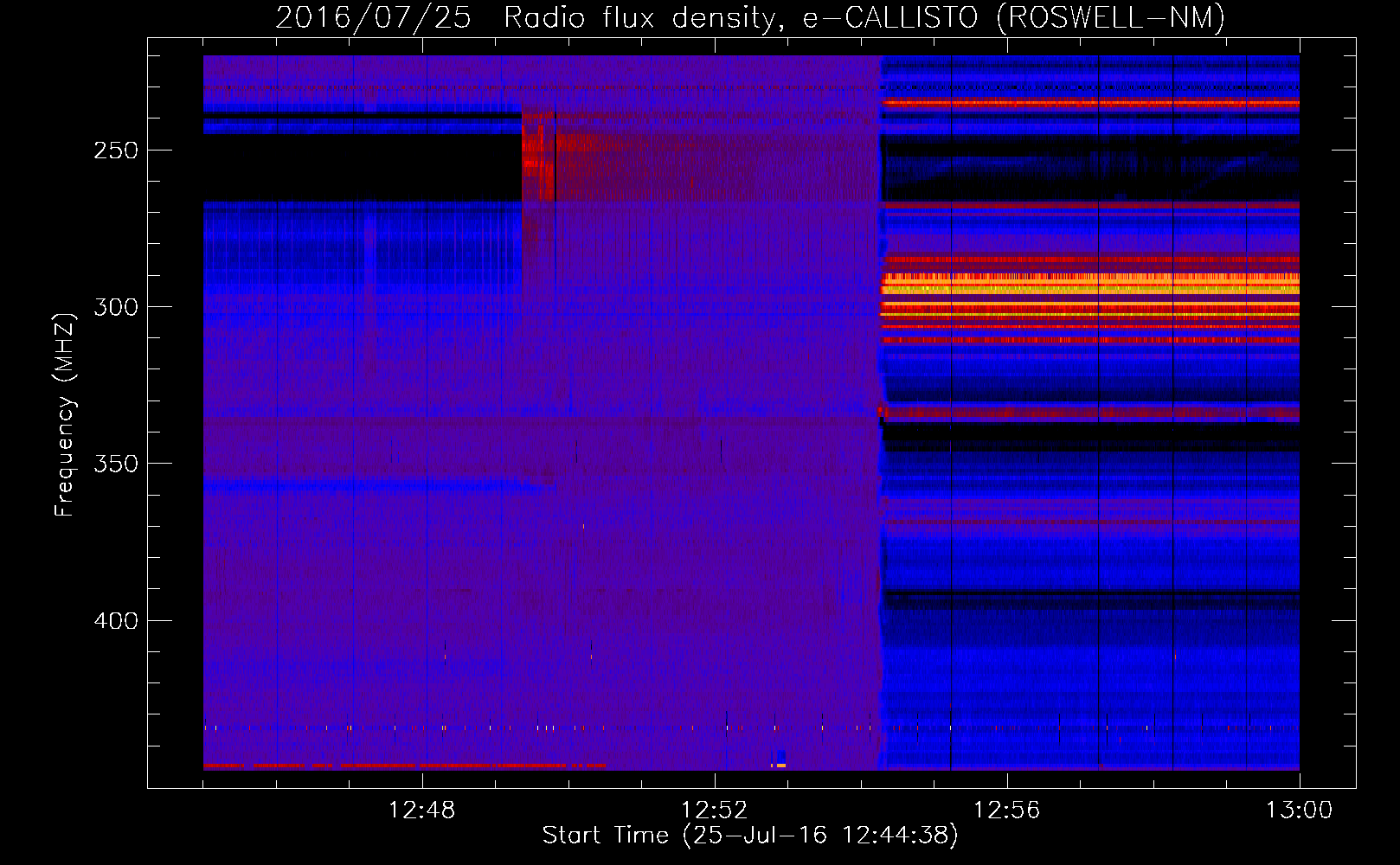Screen dimensions: 1400x865
Task: Click the 350 frequency tick label
Action: pos(116,464)
